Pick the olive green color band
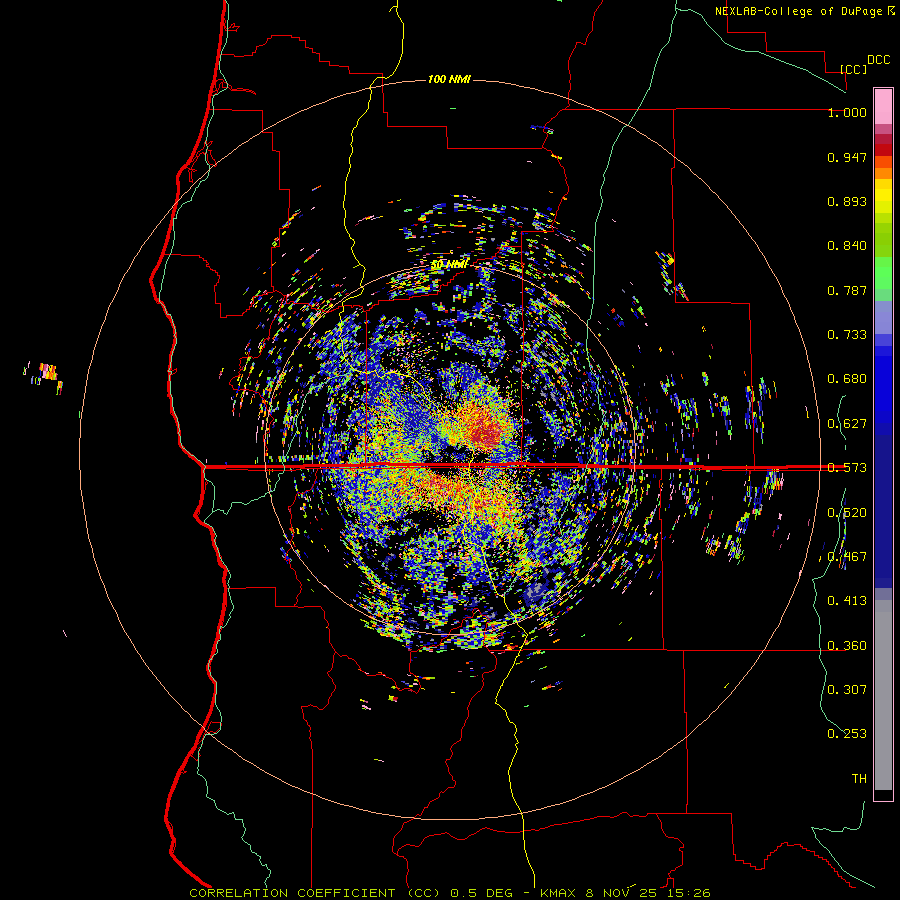 883,240
